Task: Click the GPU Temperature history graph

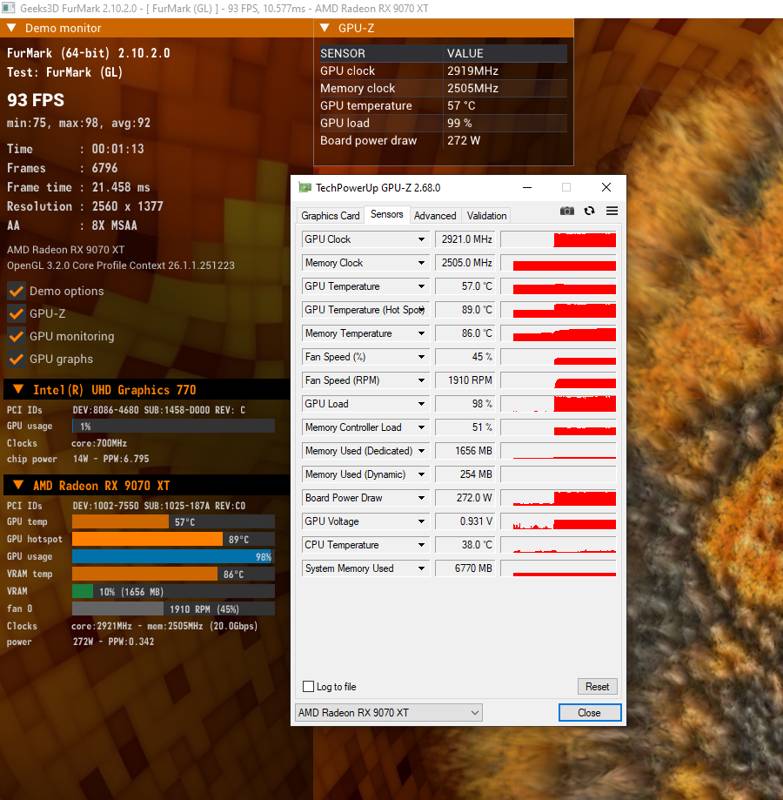Action: click(x=559, y=286)
